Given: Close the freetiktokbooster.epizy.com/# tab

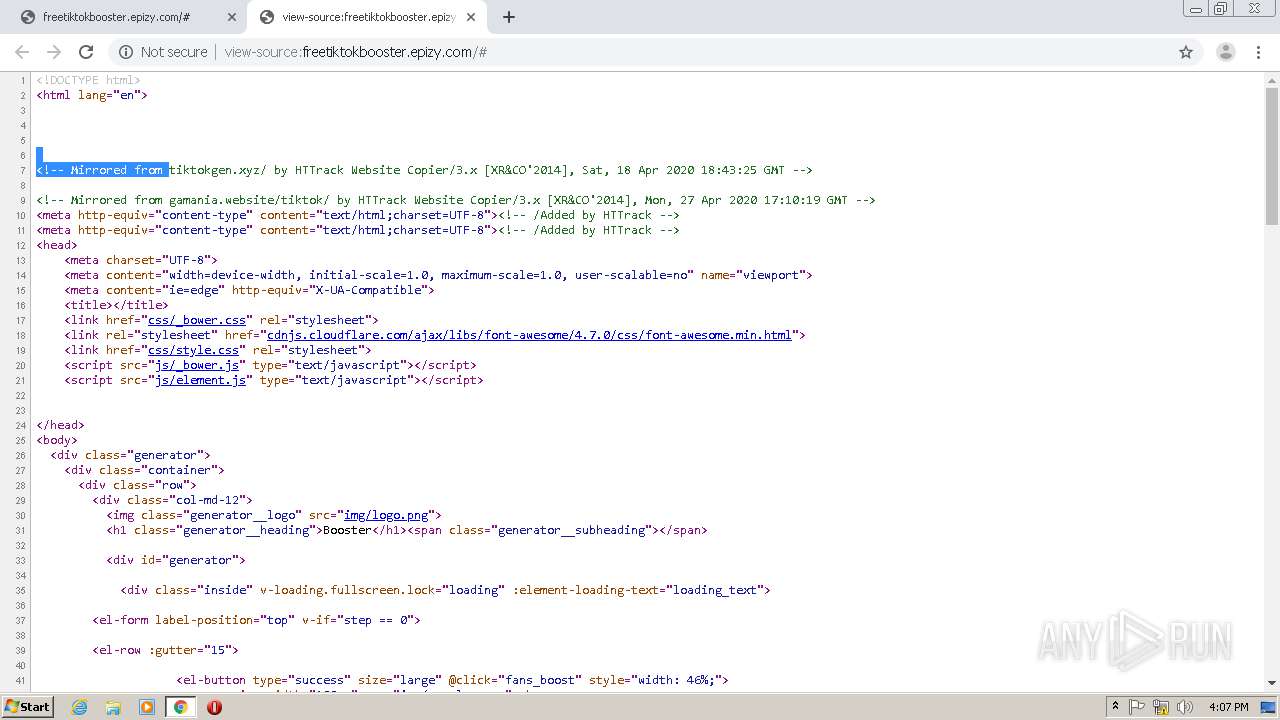Looking at the screenshot, I should 232,17.
